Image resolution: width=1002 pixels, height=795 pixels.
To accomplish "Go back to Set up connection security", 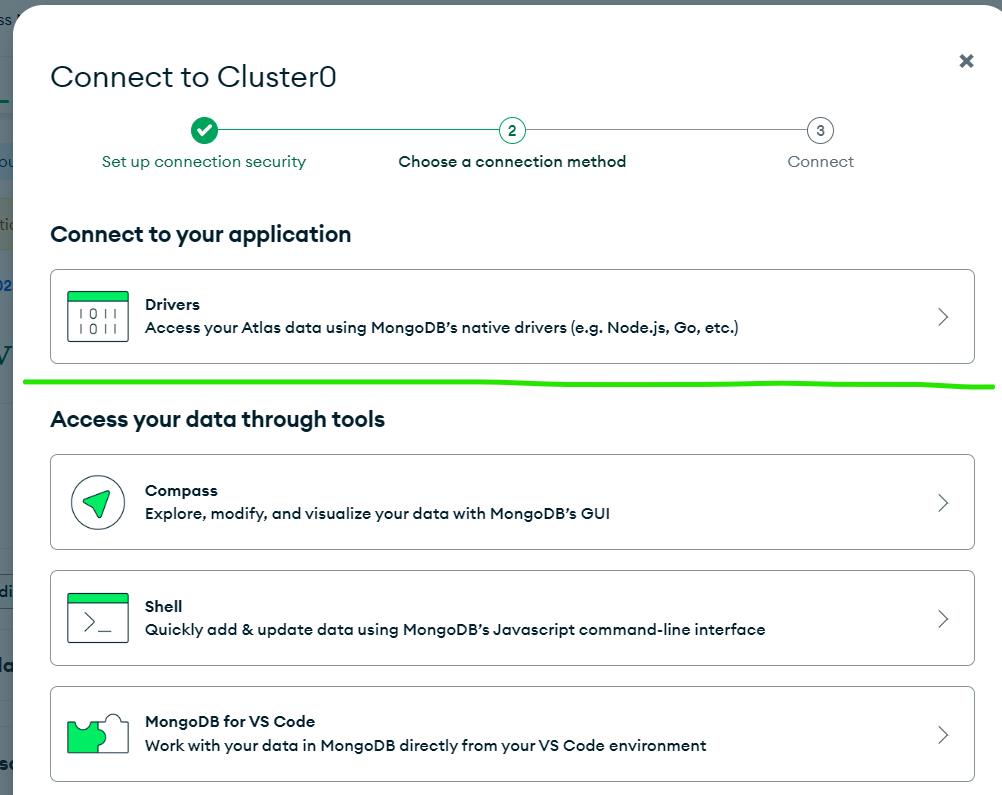I will click(204, 162).
